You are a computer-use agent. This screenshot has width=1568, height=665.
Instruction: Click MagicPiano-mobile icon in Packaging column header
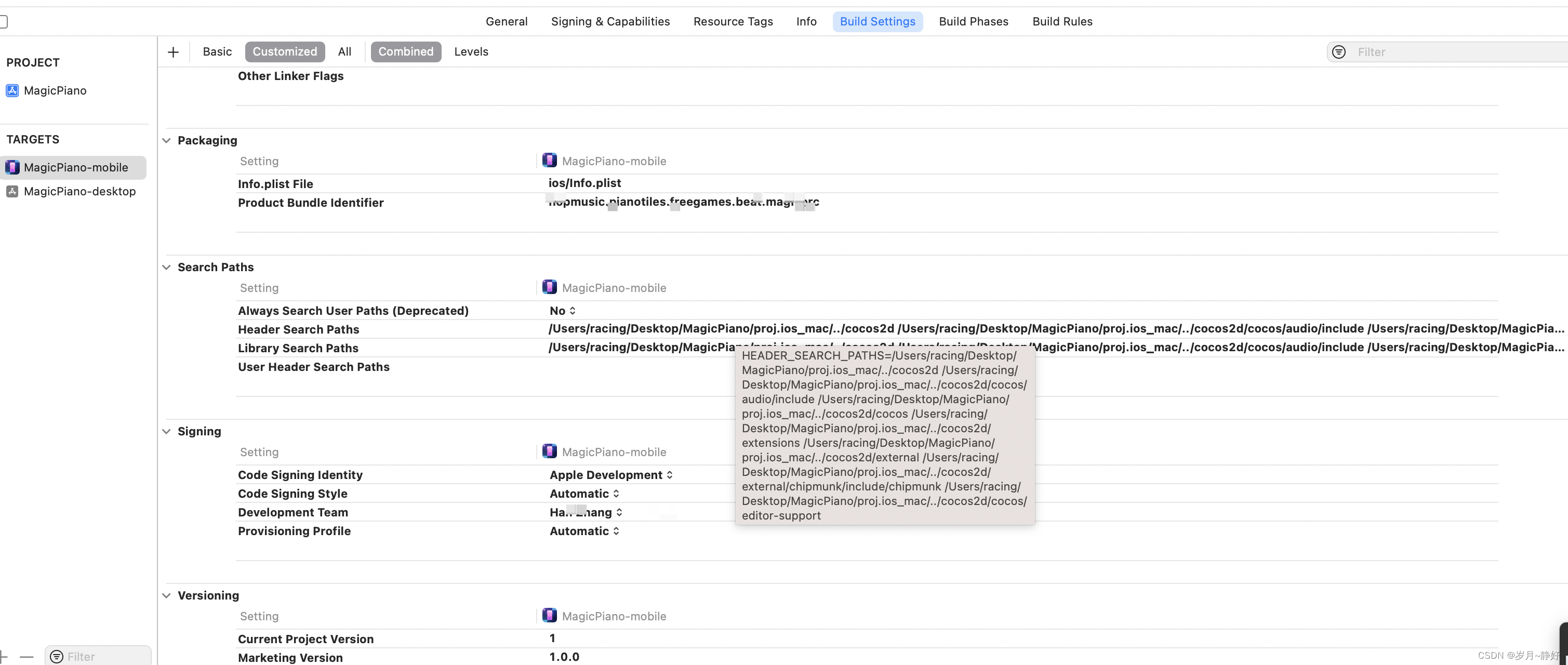point(549,160)
